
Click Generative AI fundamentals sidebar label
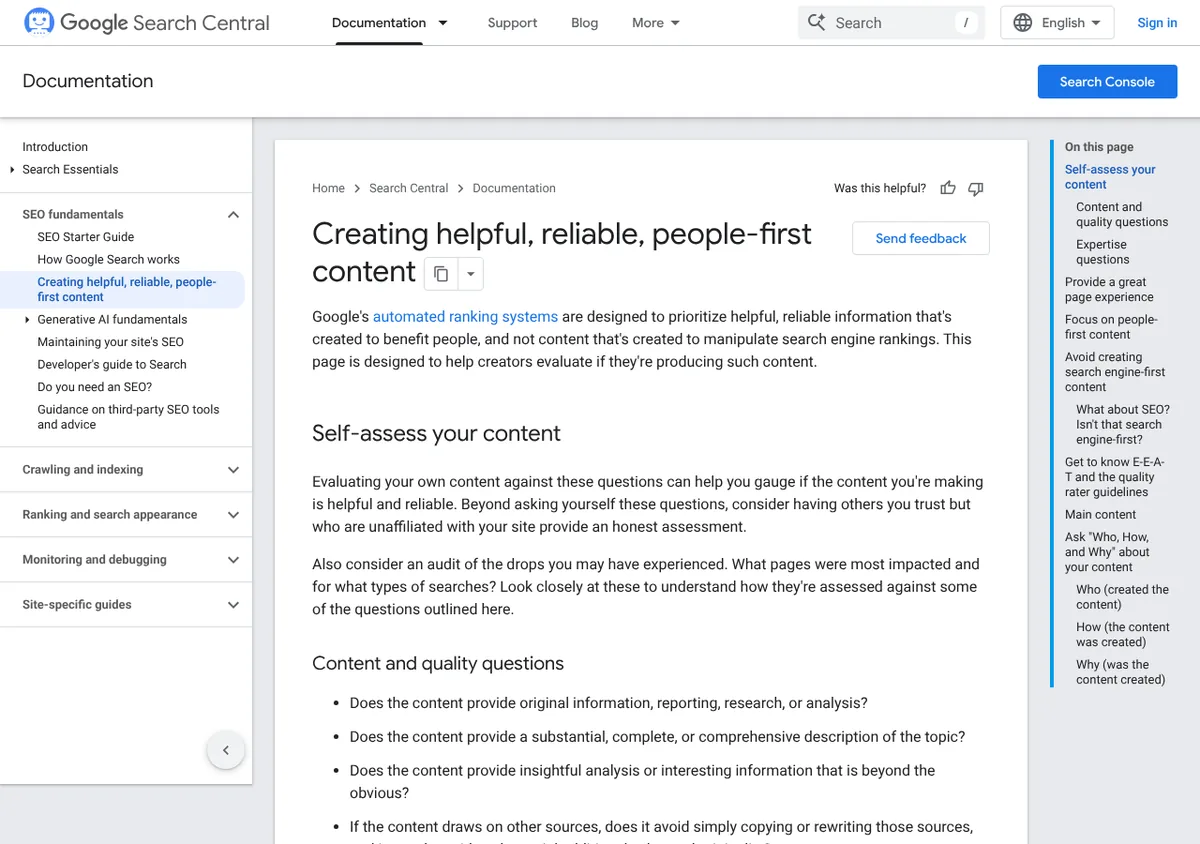112,320
